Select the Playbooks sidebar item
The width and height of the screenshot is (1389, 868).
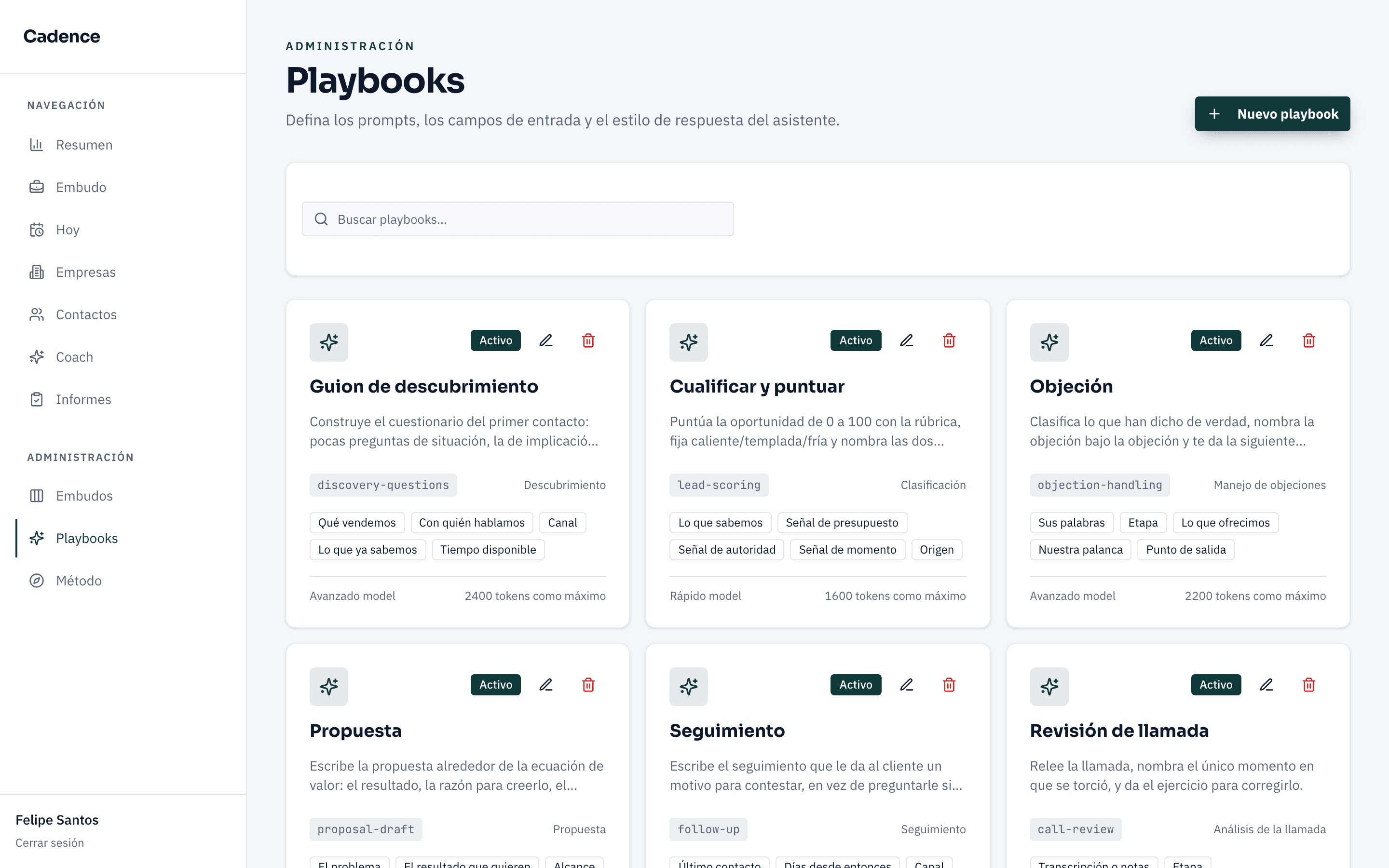pyautogui.click(x=123, y=539)
